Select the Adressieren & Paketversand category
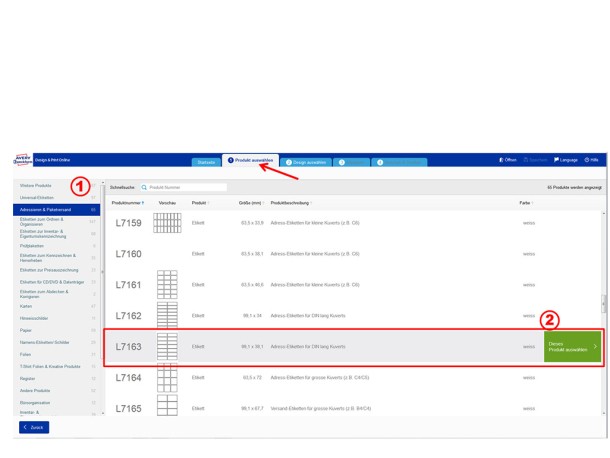 point(56,210)
